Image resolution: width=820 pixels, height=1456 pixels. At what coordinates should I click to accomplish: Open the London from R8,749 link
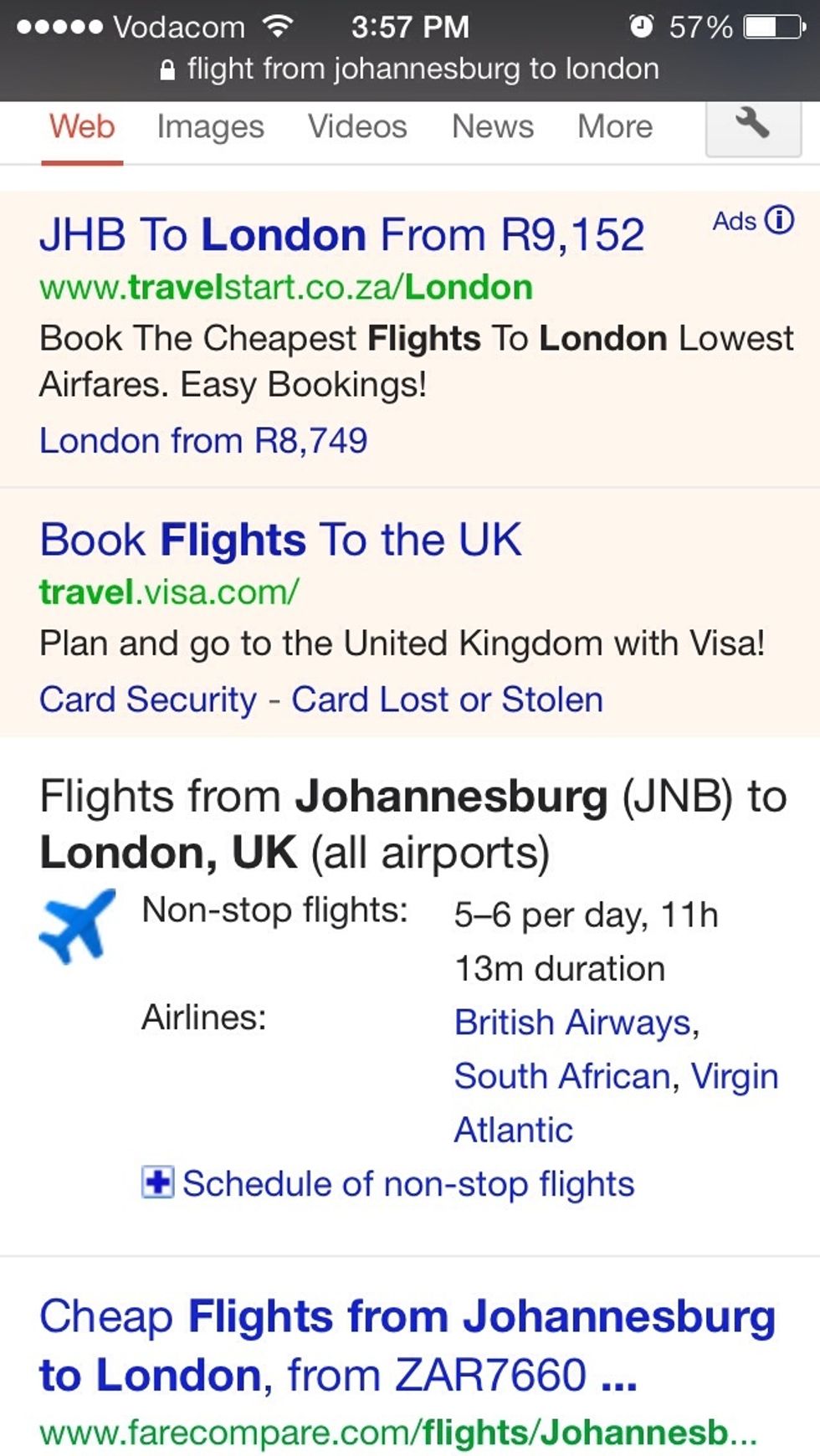[203, 441]
